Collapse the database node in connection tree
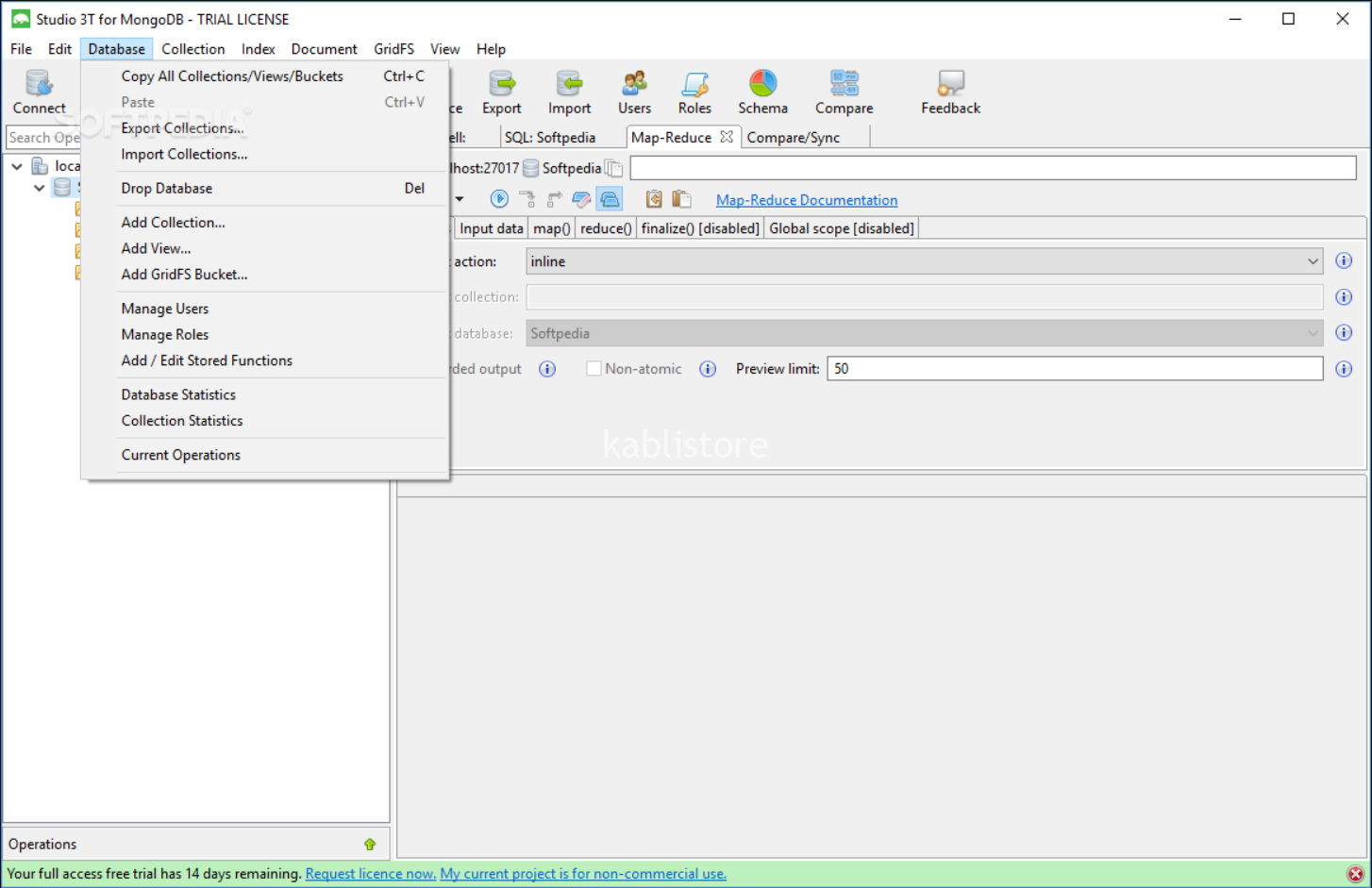 [x=40, y=188]
